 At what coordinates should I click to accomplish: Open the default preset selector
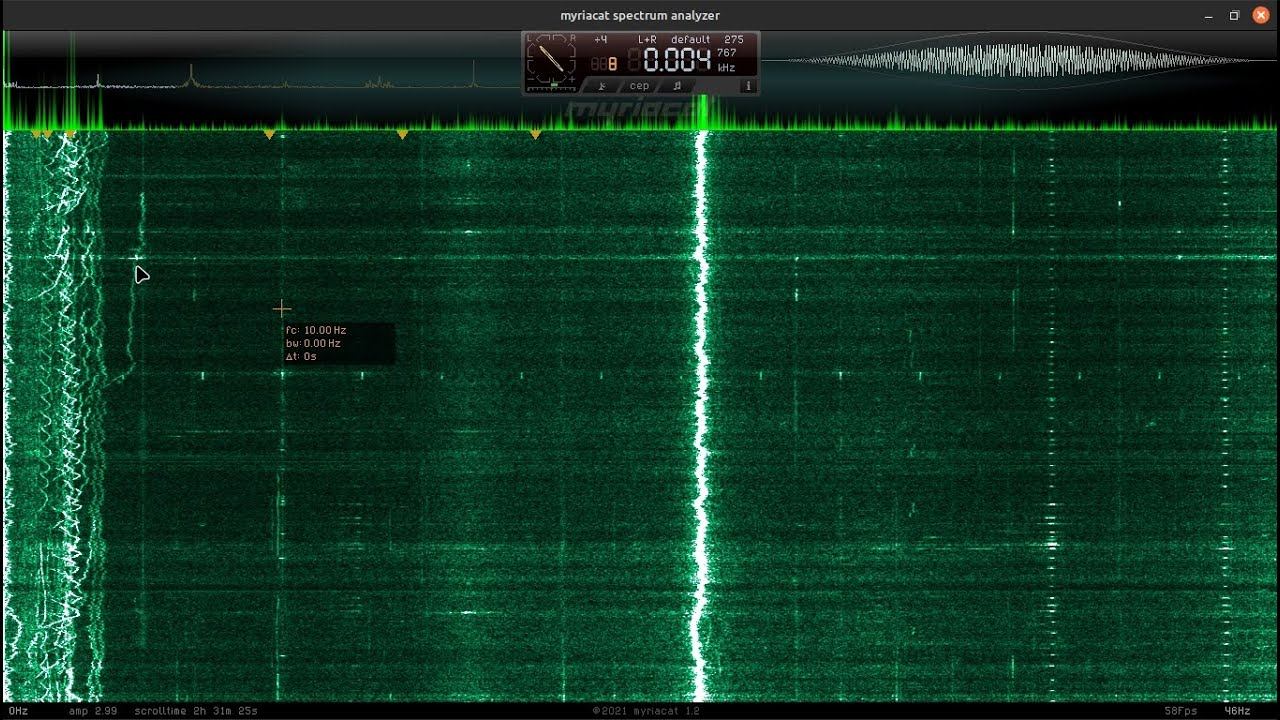pyautogui.click(x=691, y=40)
